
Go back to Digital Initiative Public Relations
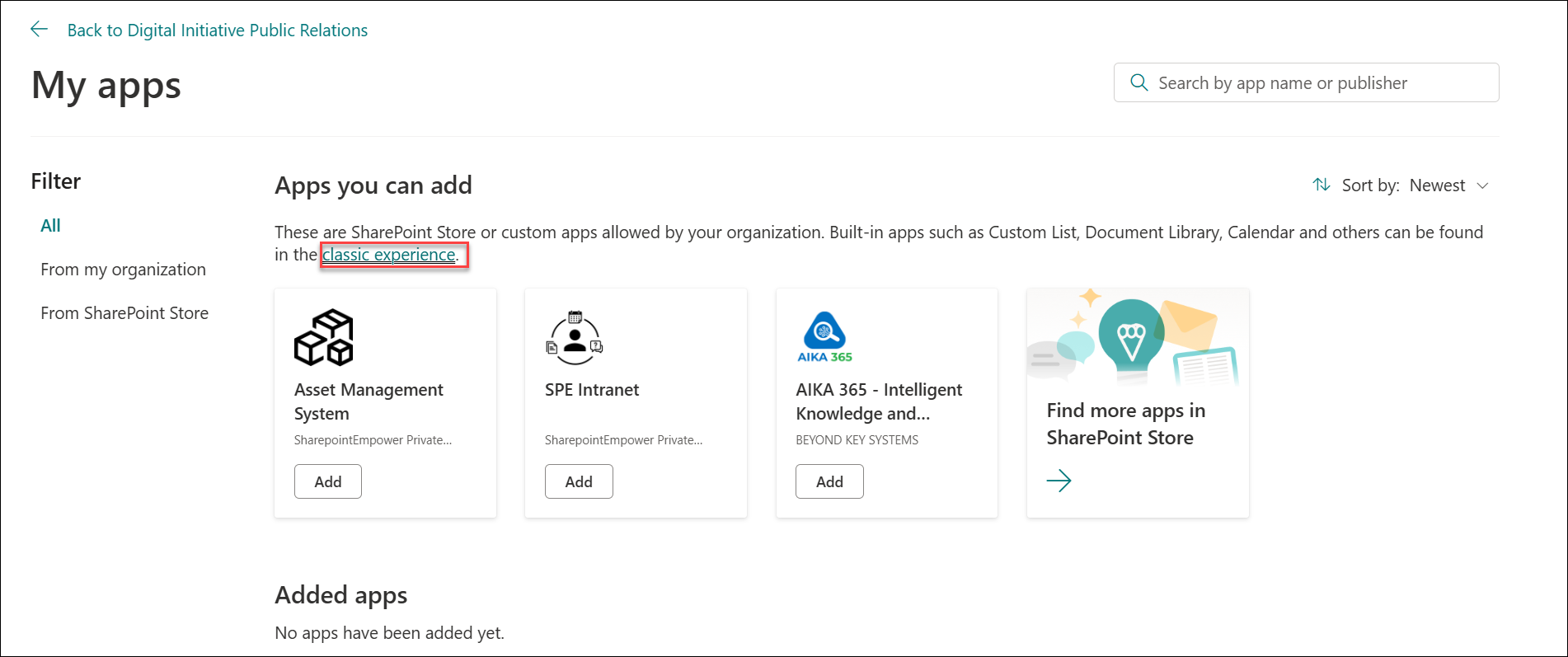[217, 31]
